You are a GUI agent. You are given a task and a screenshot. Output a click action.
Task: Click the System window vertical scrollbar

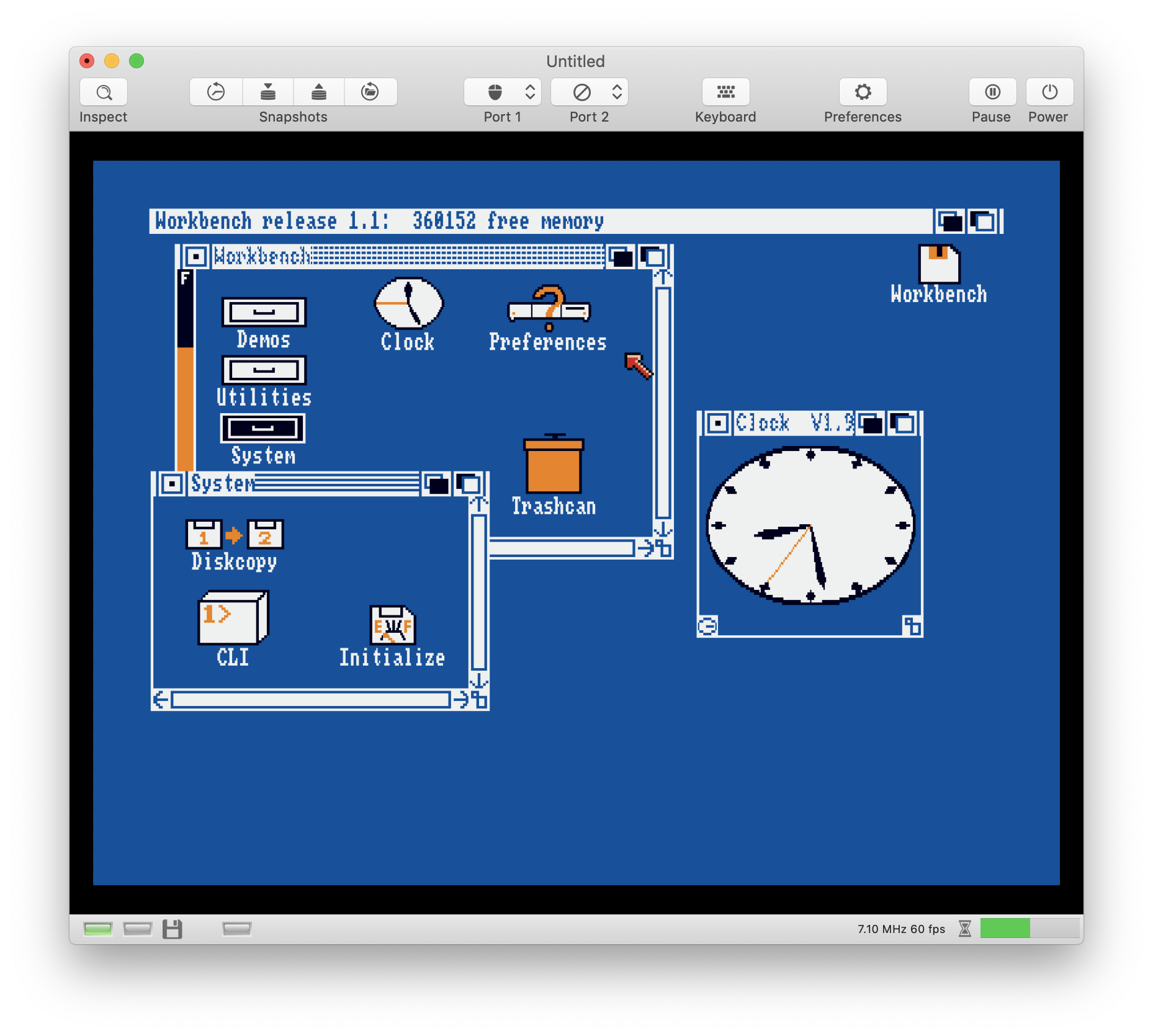coord(478,592)
